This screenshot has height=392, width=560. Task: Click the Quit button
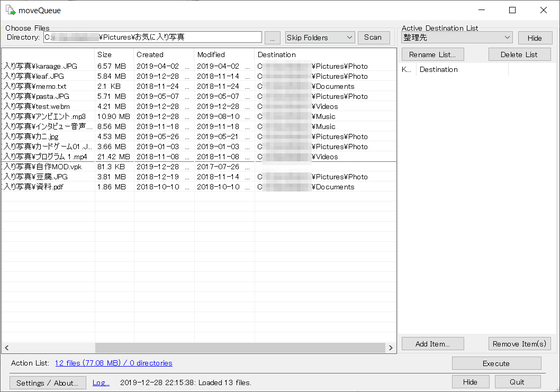518,382
